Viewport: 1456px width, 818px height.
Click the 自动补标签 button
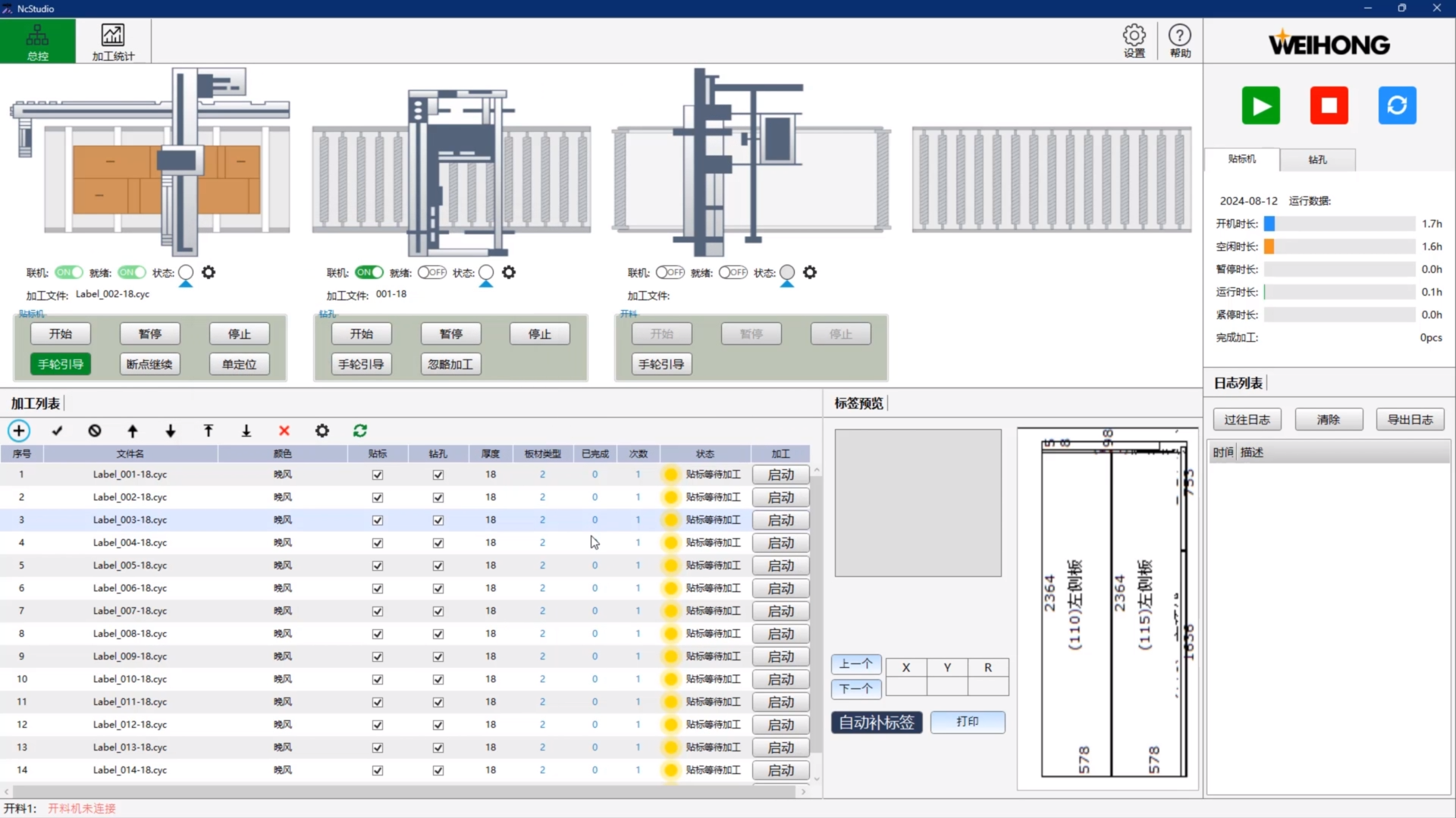877,722
